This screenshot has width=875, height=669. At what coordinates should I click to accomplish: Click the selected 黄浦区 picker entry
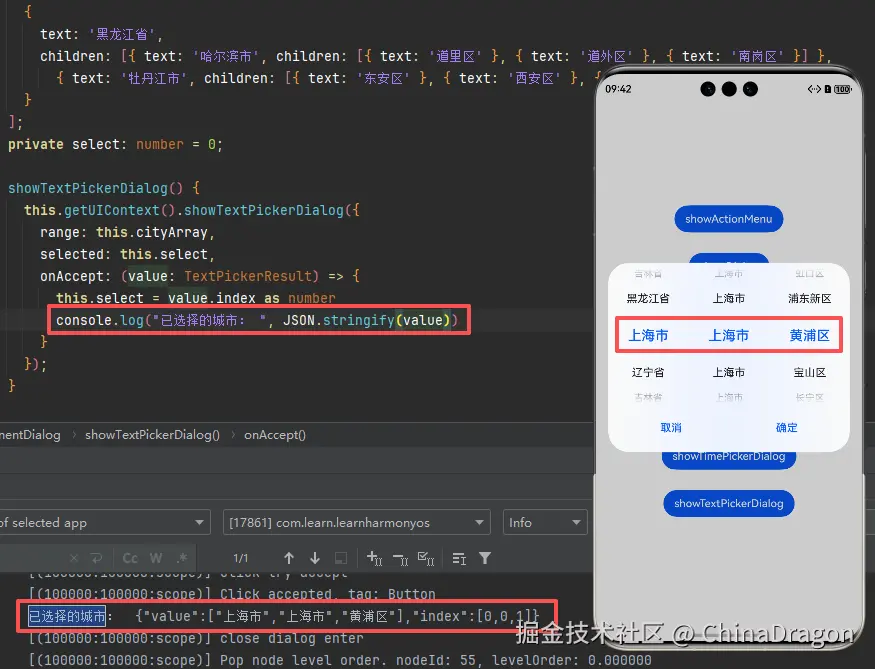[x=810, y=335]
